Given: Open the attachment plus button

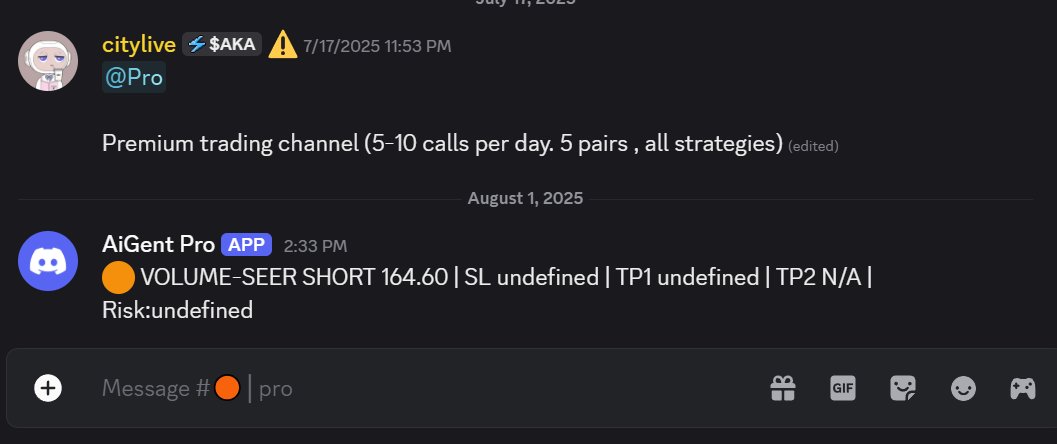Looking at the screenshot, I should click(47, 388).
